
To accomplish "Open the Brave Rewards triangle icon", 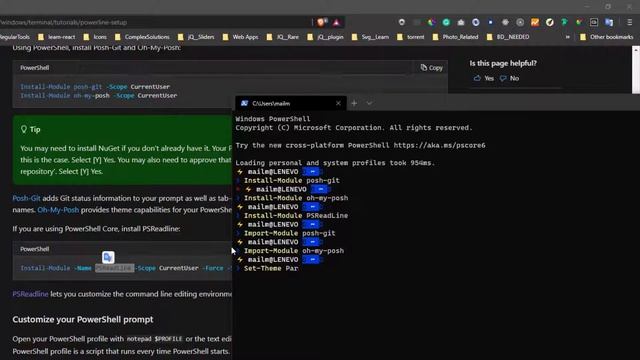I will click(x=336, y=22).
